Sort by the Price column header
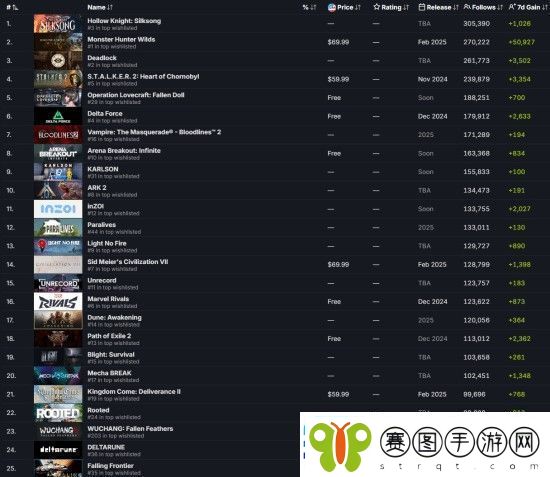 (344, 7)
